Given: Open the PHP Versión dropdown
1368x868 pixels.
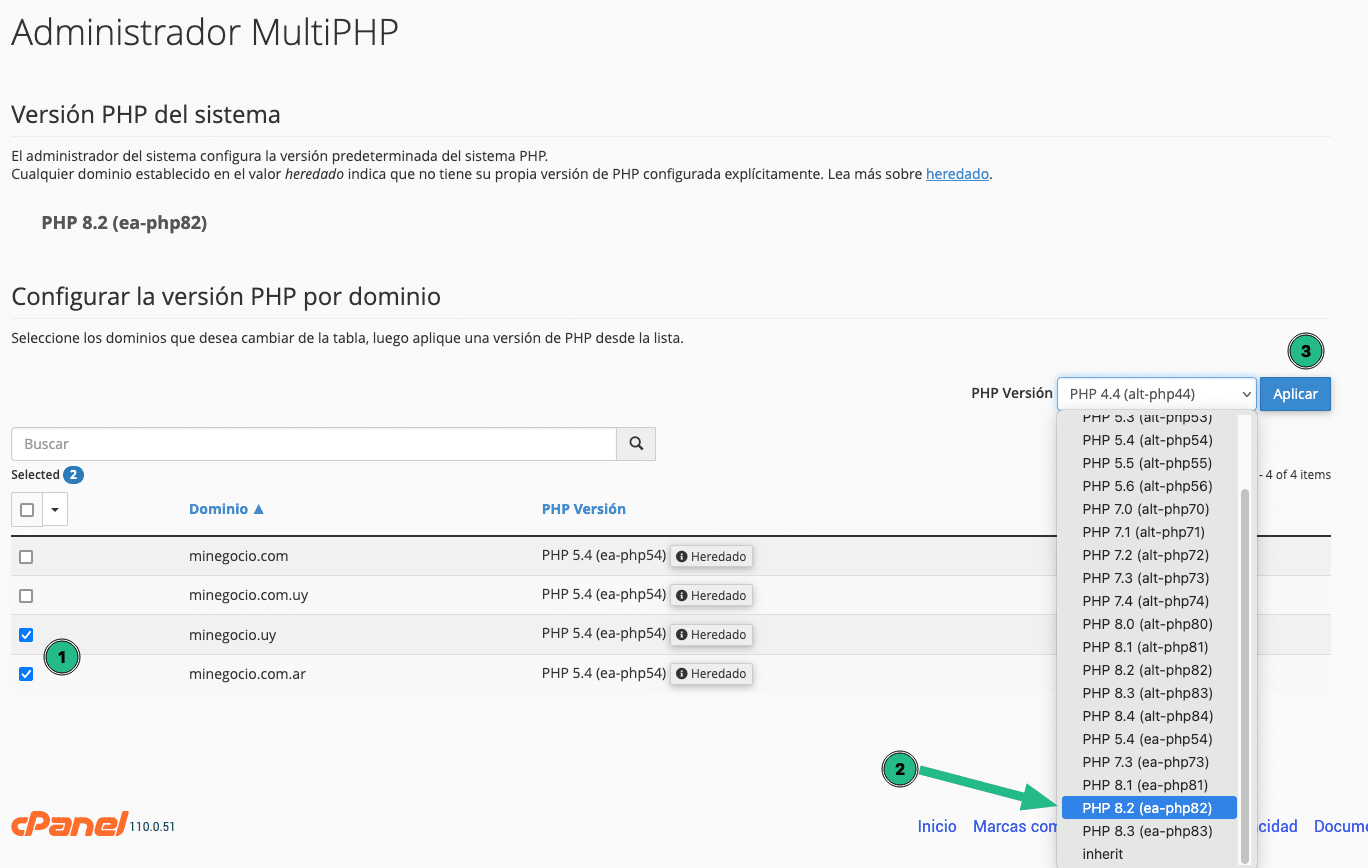Looking at the screenshot, I should click(x=1156, y=394).
